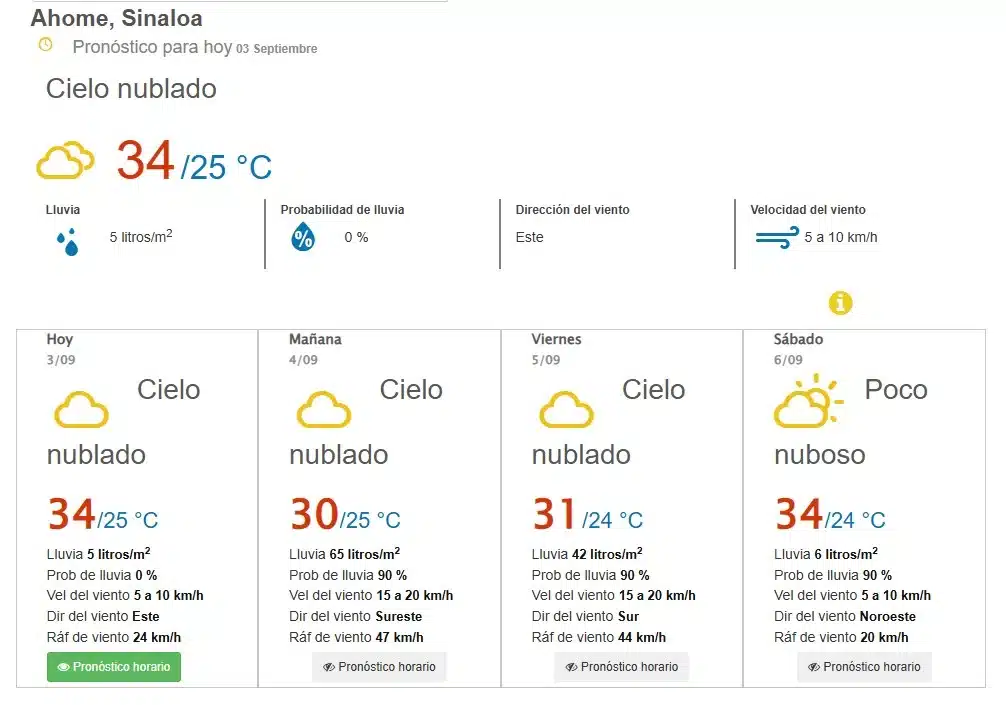View Pronóstico horario for Sábado
This screenshot has height=705, width=1006.
[864, 667]
